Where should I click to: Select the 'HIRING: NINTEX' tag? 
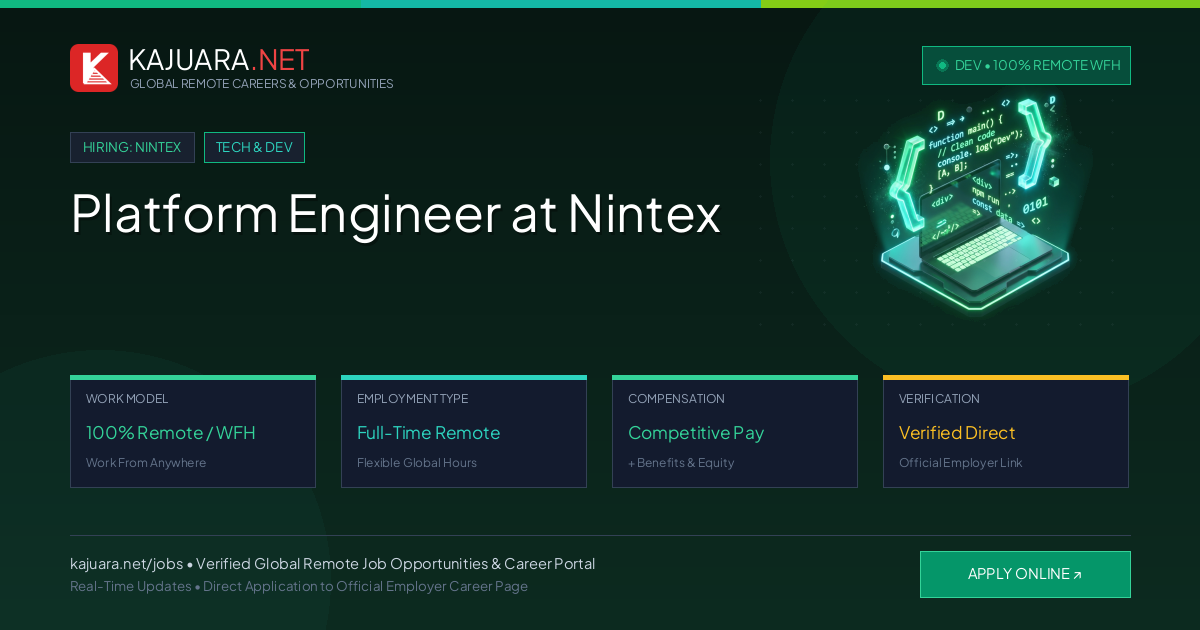coord(132,147)
